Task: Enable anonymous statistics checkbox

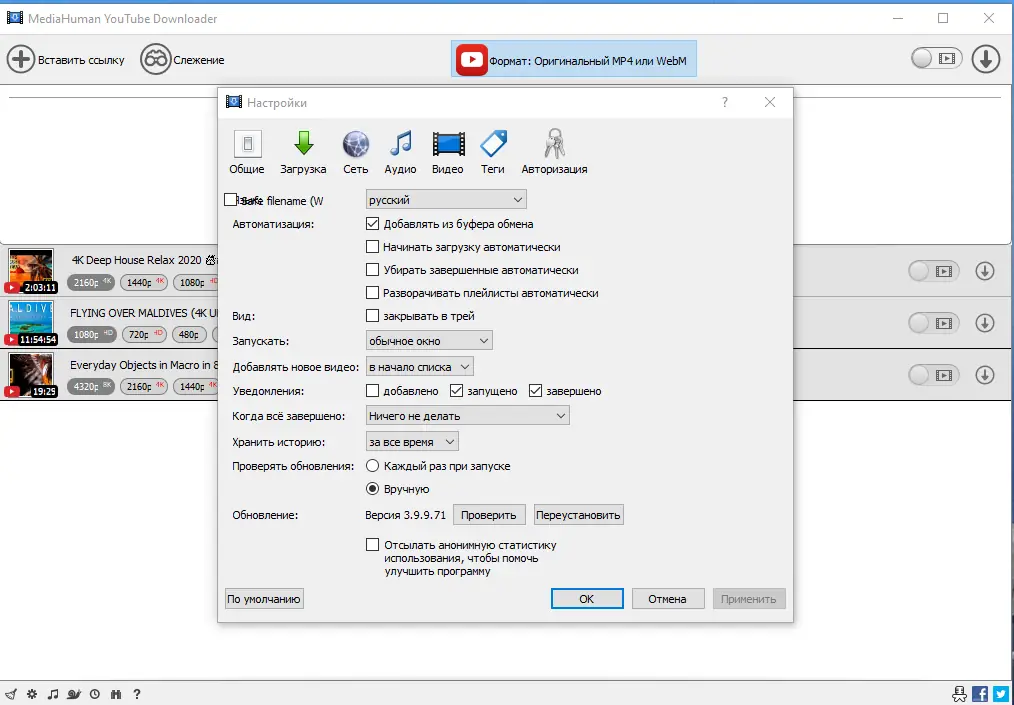Action: point(372,545)
